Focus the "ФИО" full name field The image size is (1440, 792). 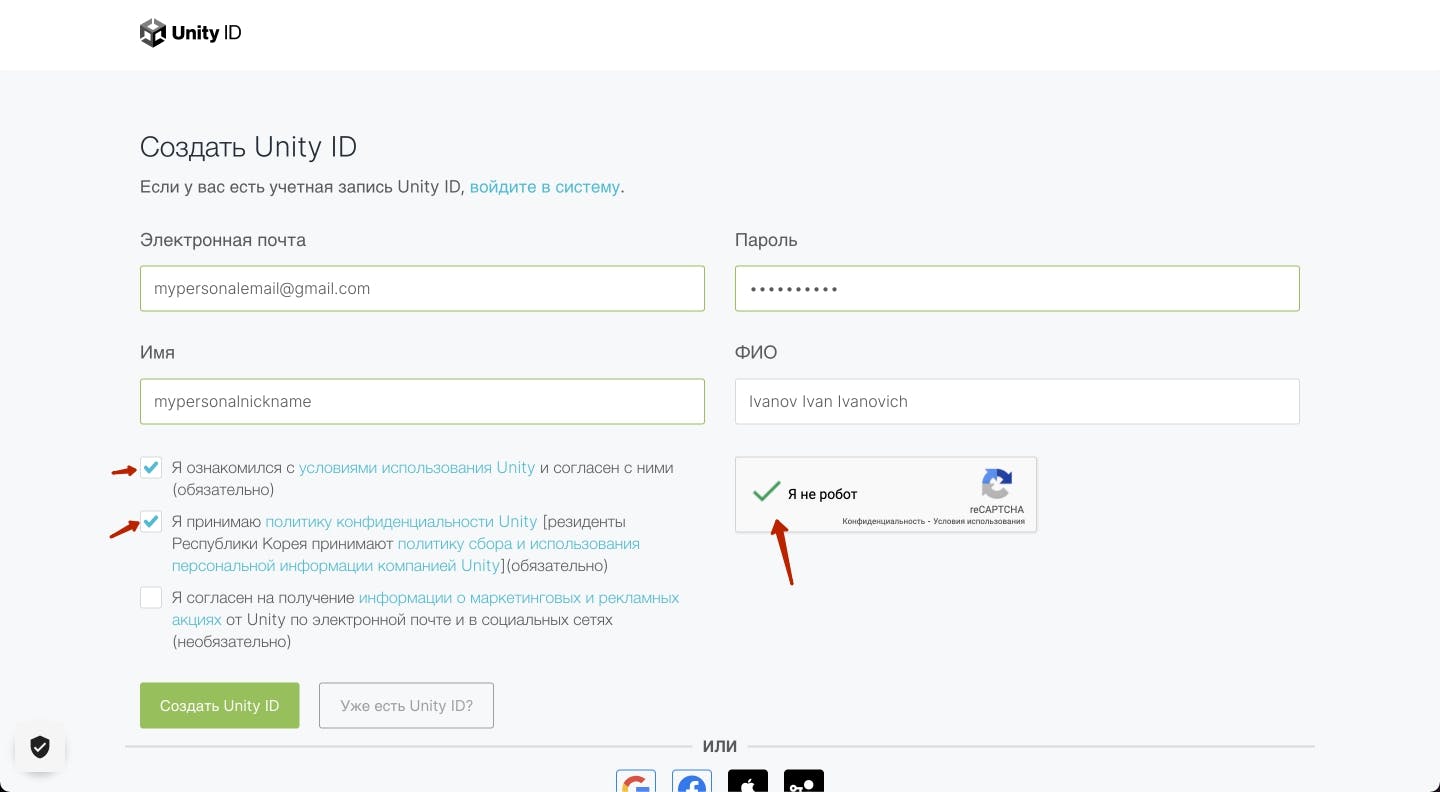pyautogui.click(x=1017, y=401)
